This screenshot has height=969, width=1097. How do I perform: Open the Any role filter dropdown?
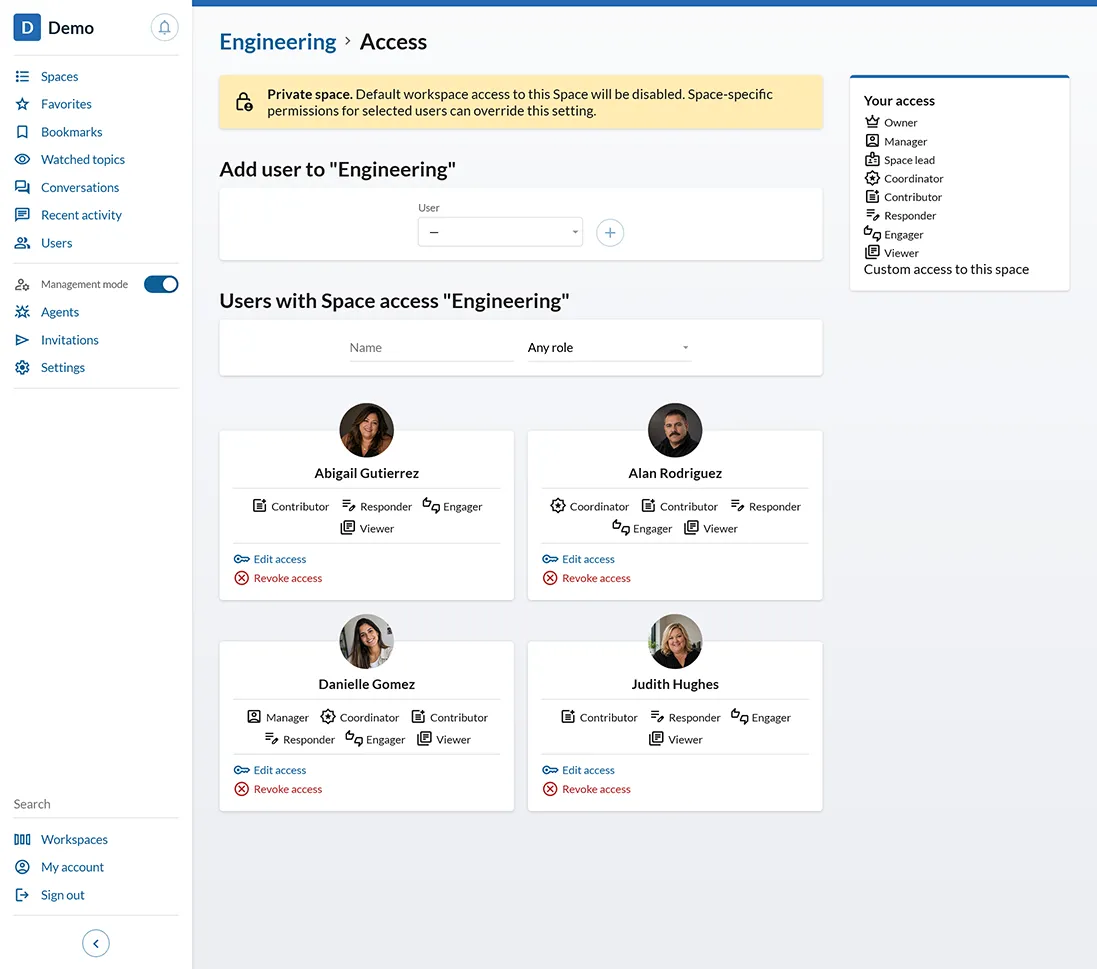tap(609, 348)
